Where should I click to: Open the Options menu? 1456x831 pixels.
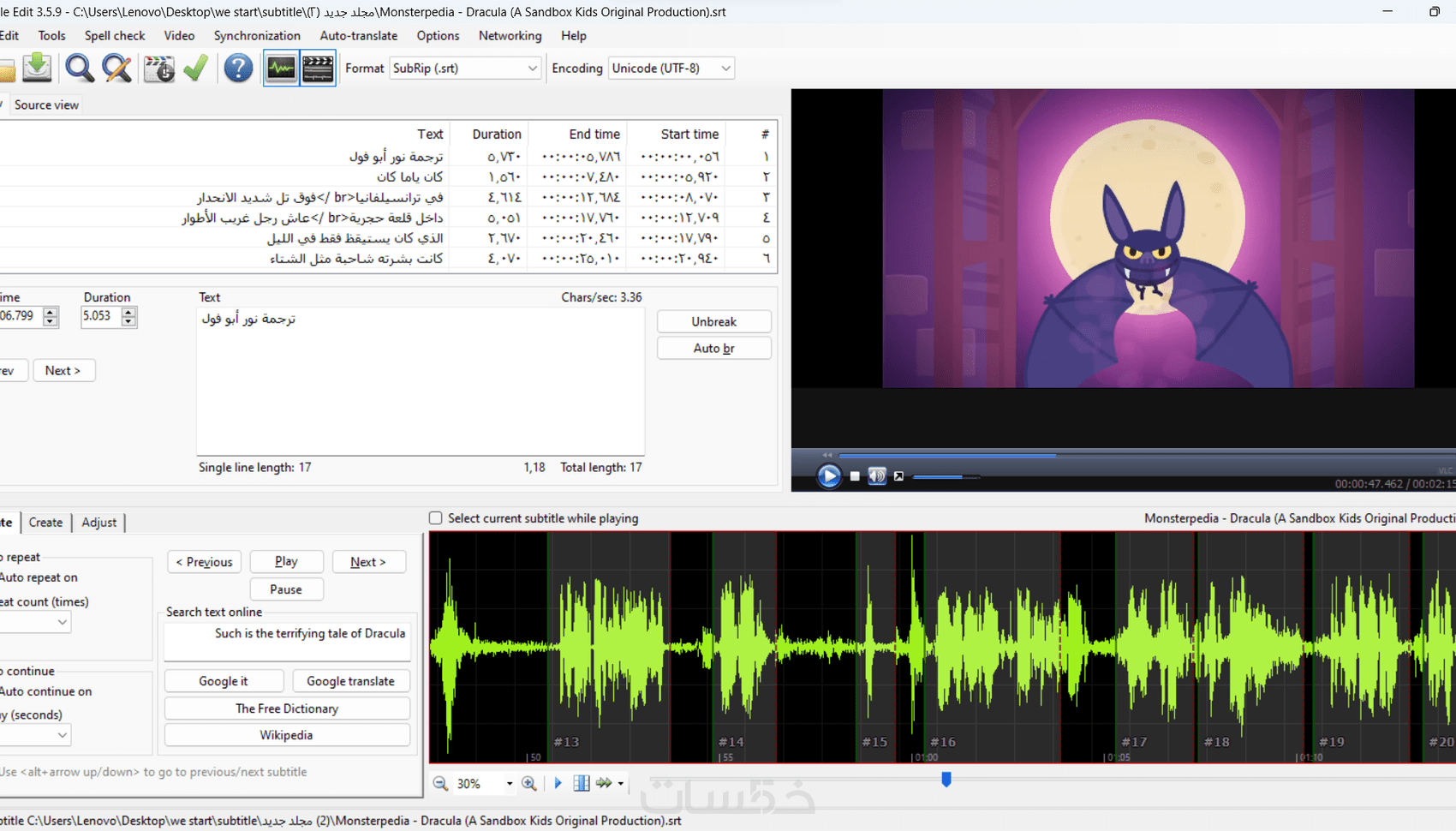[x=438, y=35]
